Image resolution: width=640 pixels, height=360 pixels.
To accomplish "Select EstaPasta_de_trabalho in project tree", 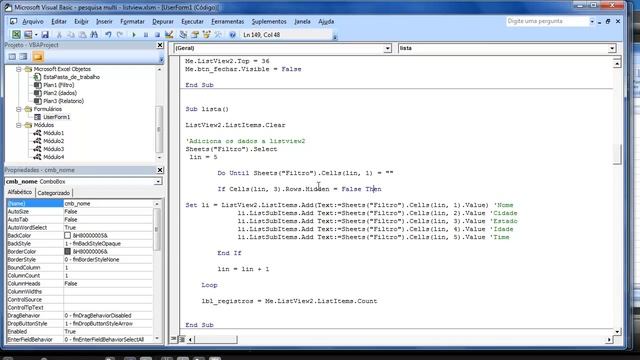I will point(71,77).
